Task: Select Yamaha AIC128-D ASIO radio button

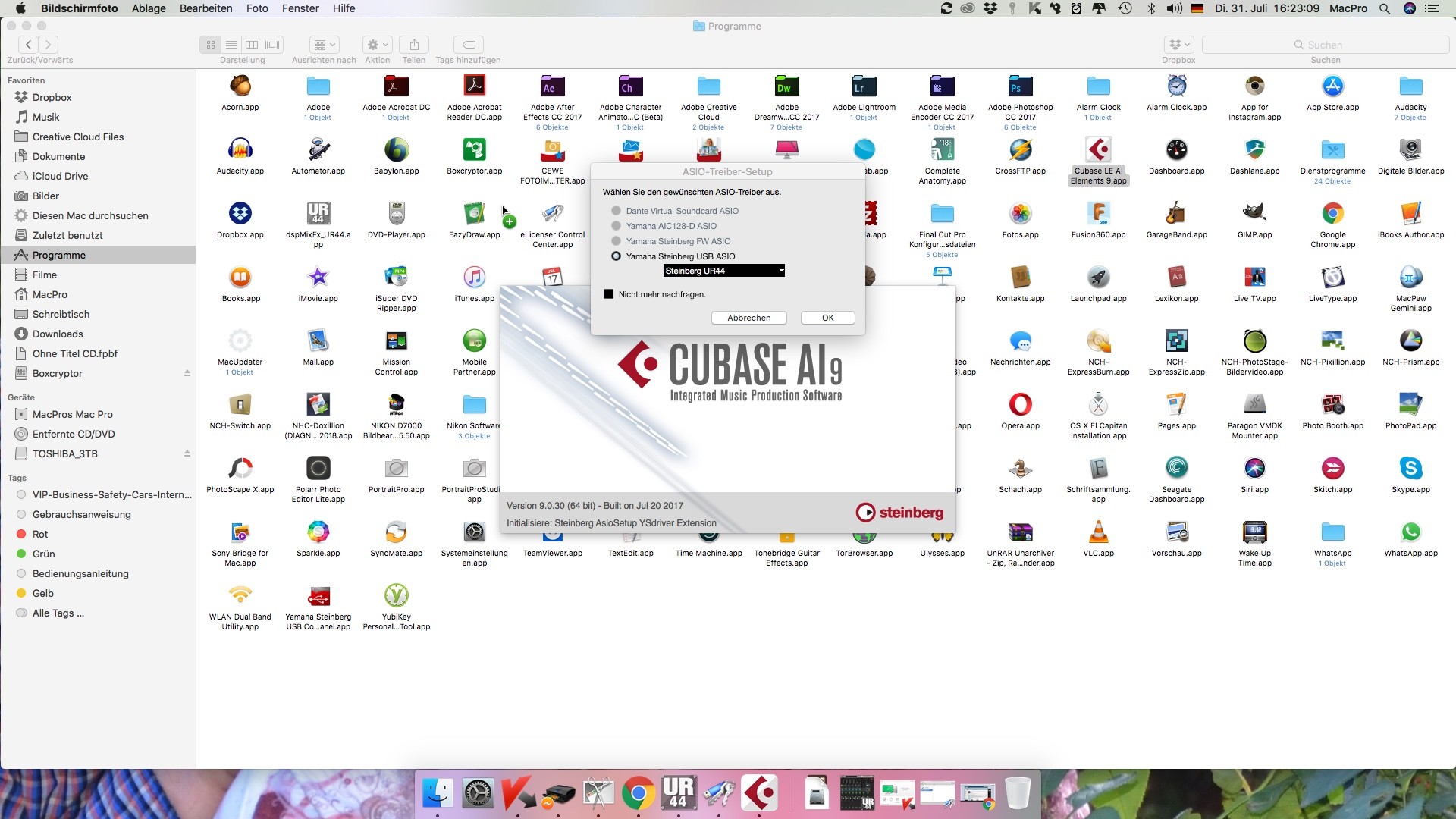Action: pyautogui.click(x=616, y=226)
